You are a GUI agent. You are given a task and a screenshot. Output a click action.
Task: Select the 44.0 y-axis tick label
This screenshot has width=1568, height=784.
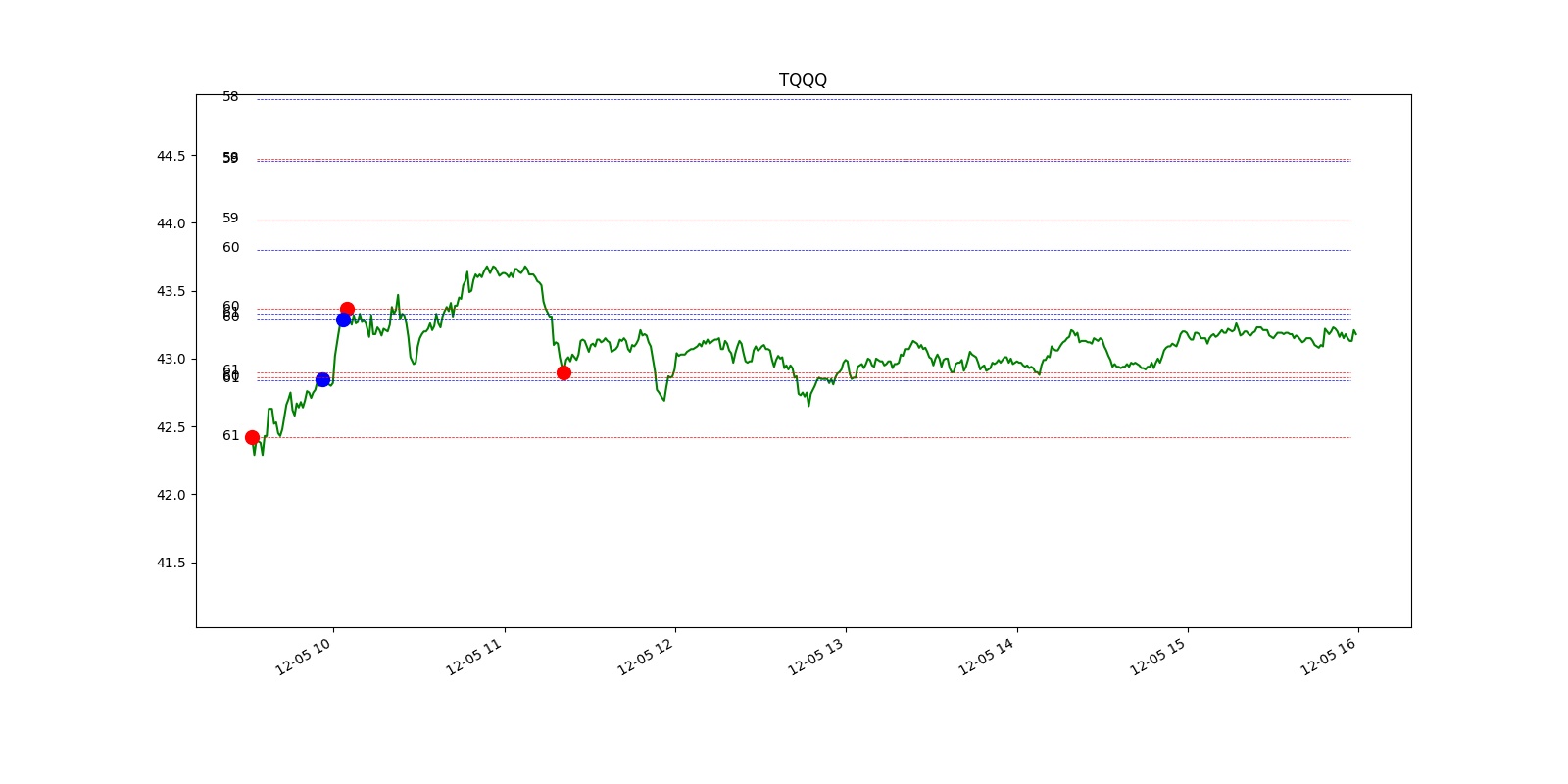click(x=171, y=224)
